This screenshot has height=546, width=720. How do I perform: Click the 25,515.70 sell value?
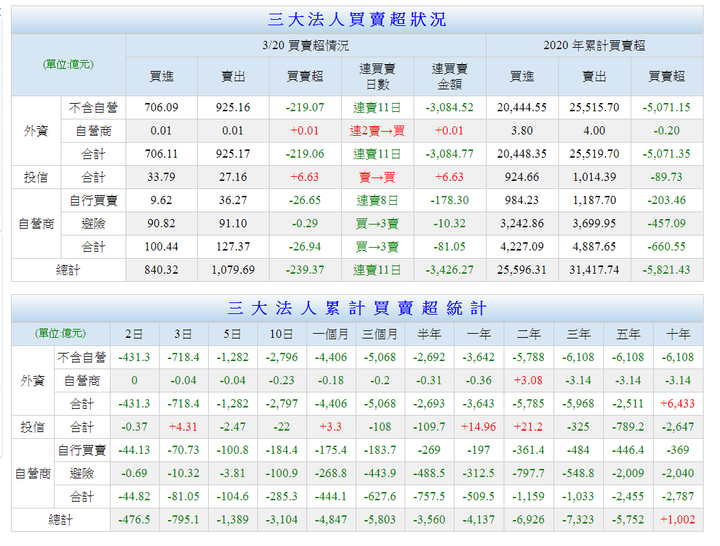click(x=594, y=107)
